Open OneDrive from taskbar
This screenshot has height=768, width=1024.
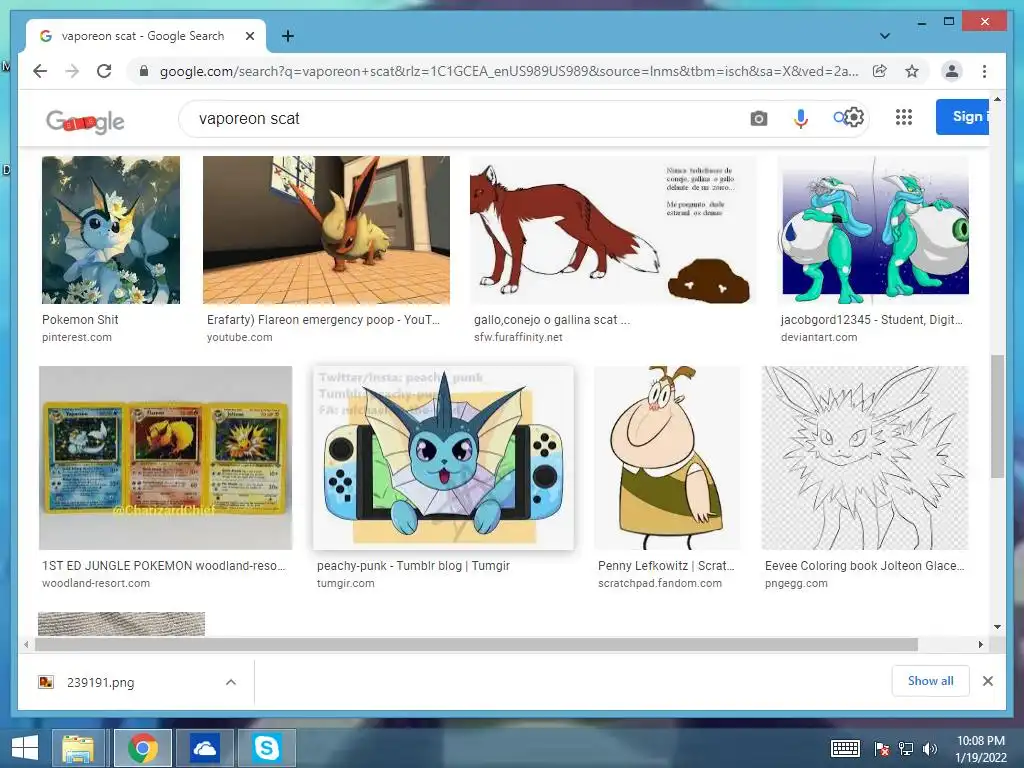pyautogui.click(x=204, y=748)
